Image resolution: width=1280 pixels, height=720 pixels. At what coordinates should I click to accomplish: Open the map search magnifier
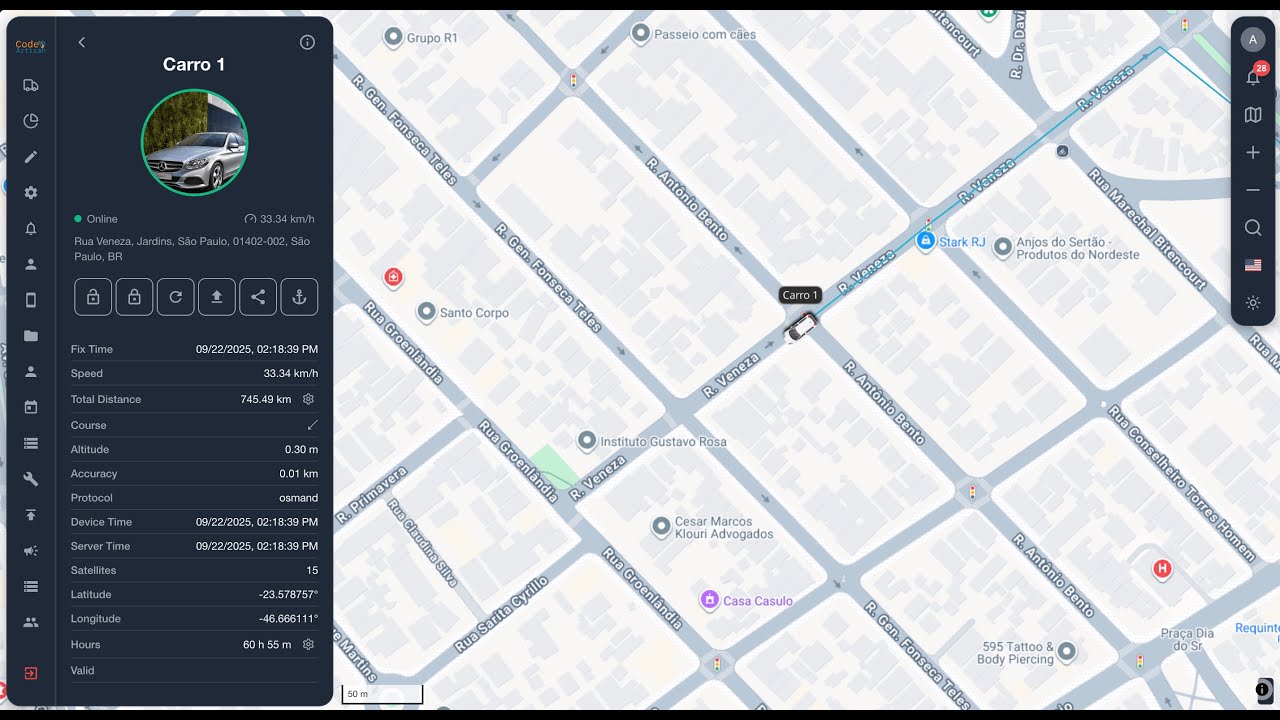(x=1253, y=228)
